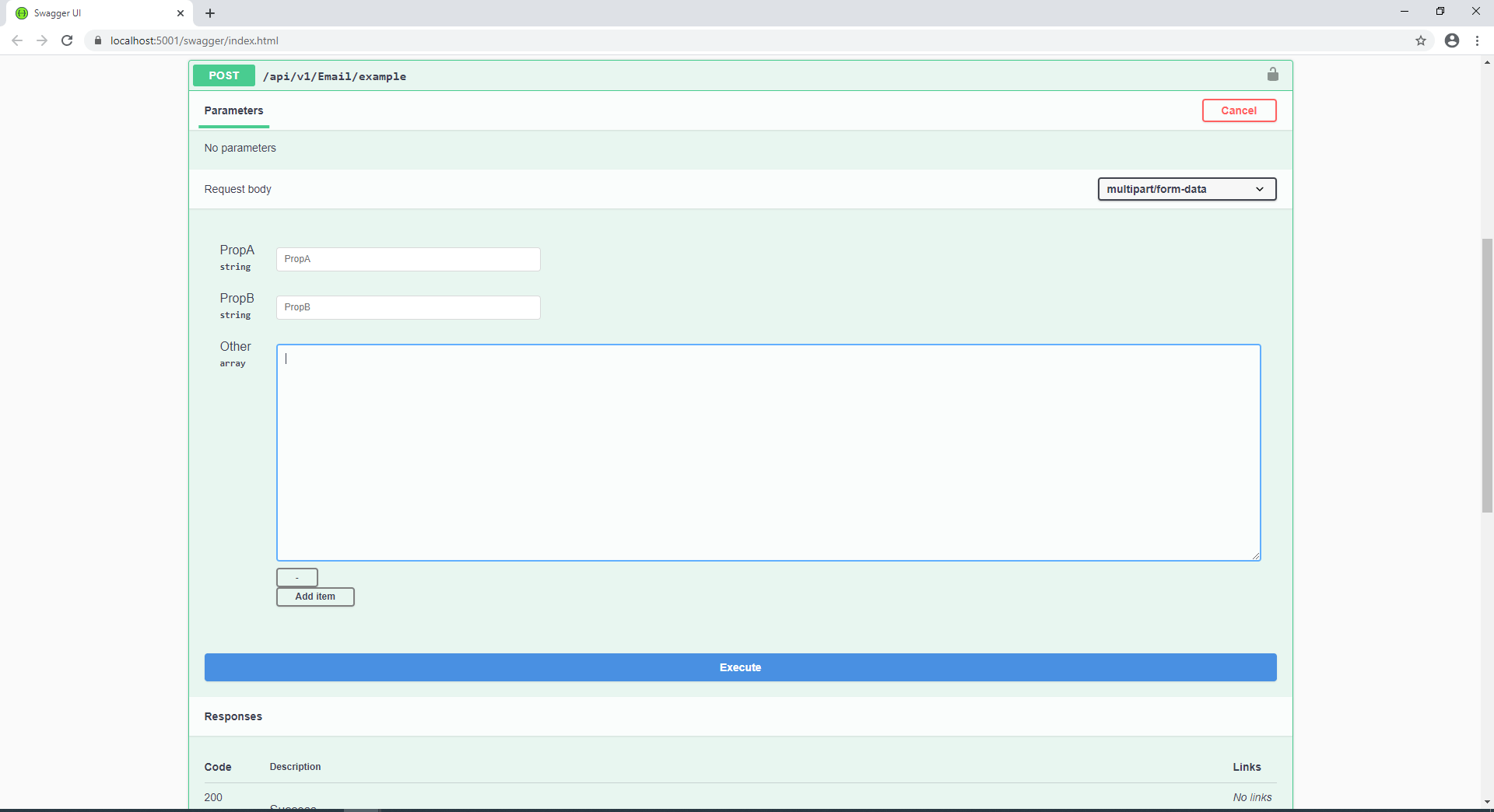The image size is (1494, 812).
Task: Click the browser forward arrow
Action: pos(42,40)
